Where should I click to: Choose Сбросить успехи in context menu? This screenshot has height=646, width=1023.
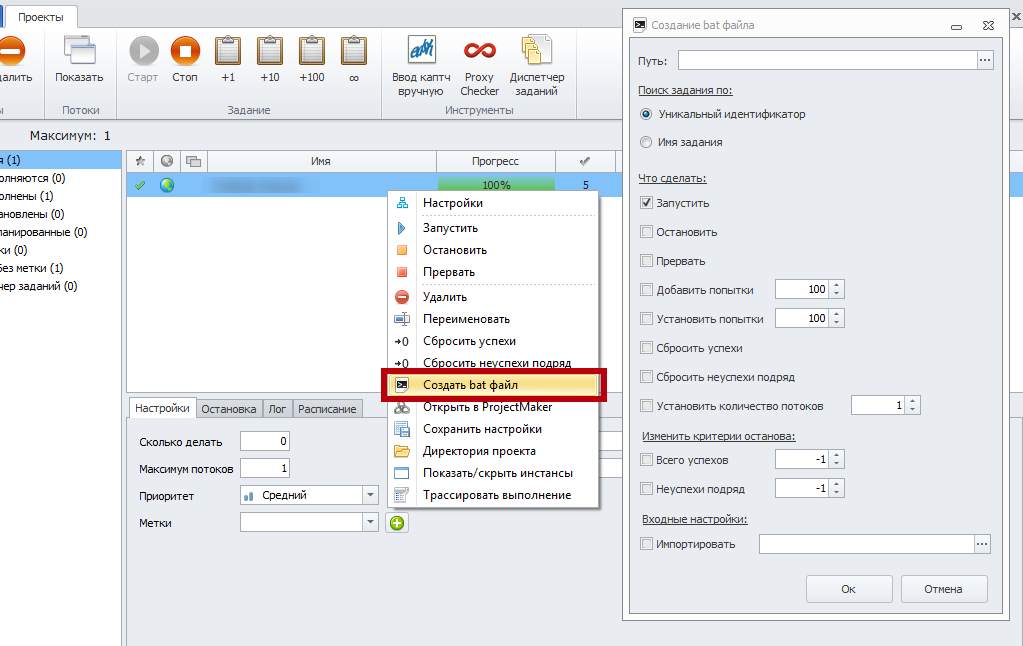(493, 341)
